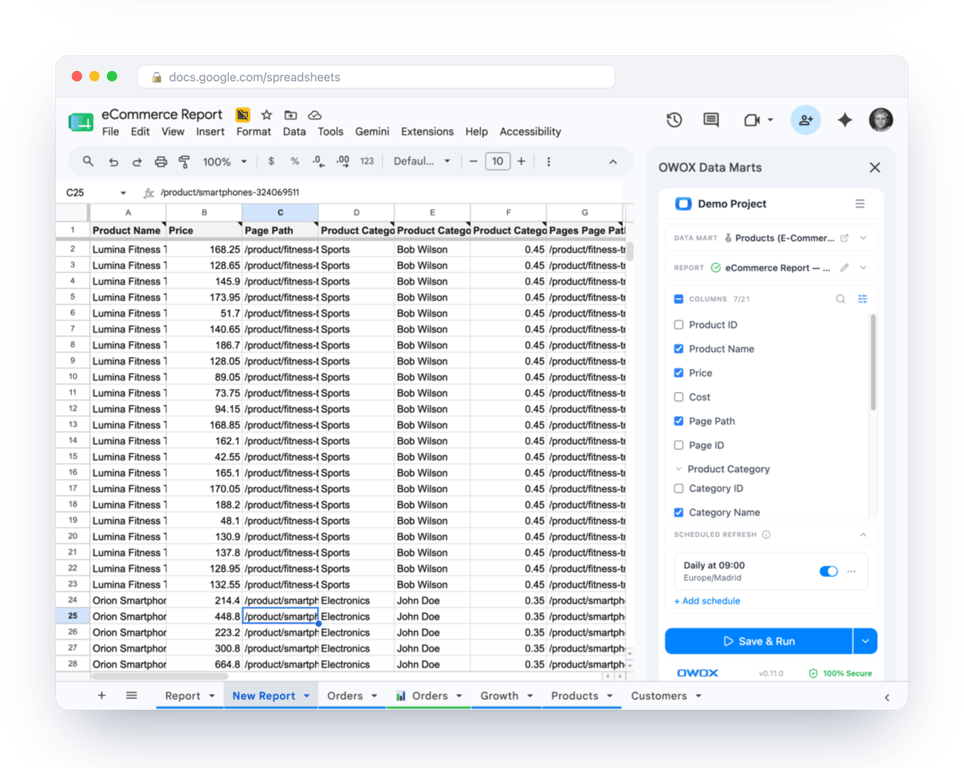Format as percent
The width and height of the screenshot is (964, 768).
[x=295, y=161]
